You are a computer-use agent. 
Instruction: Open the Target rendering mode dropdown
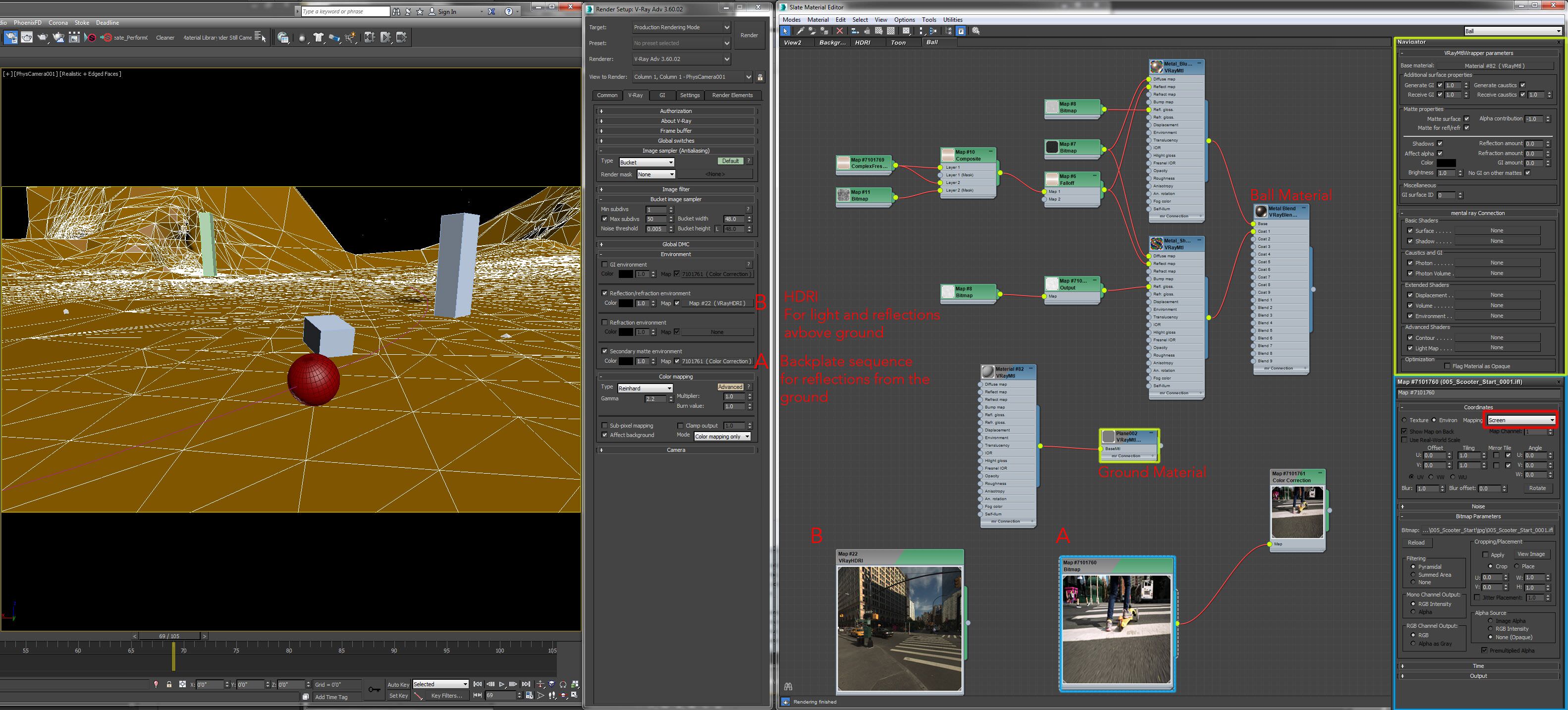pyautogui.click(x=681, y=27)
